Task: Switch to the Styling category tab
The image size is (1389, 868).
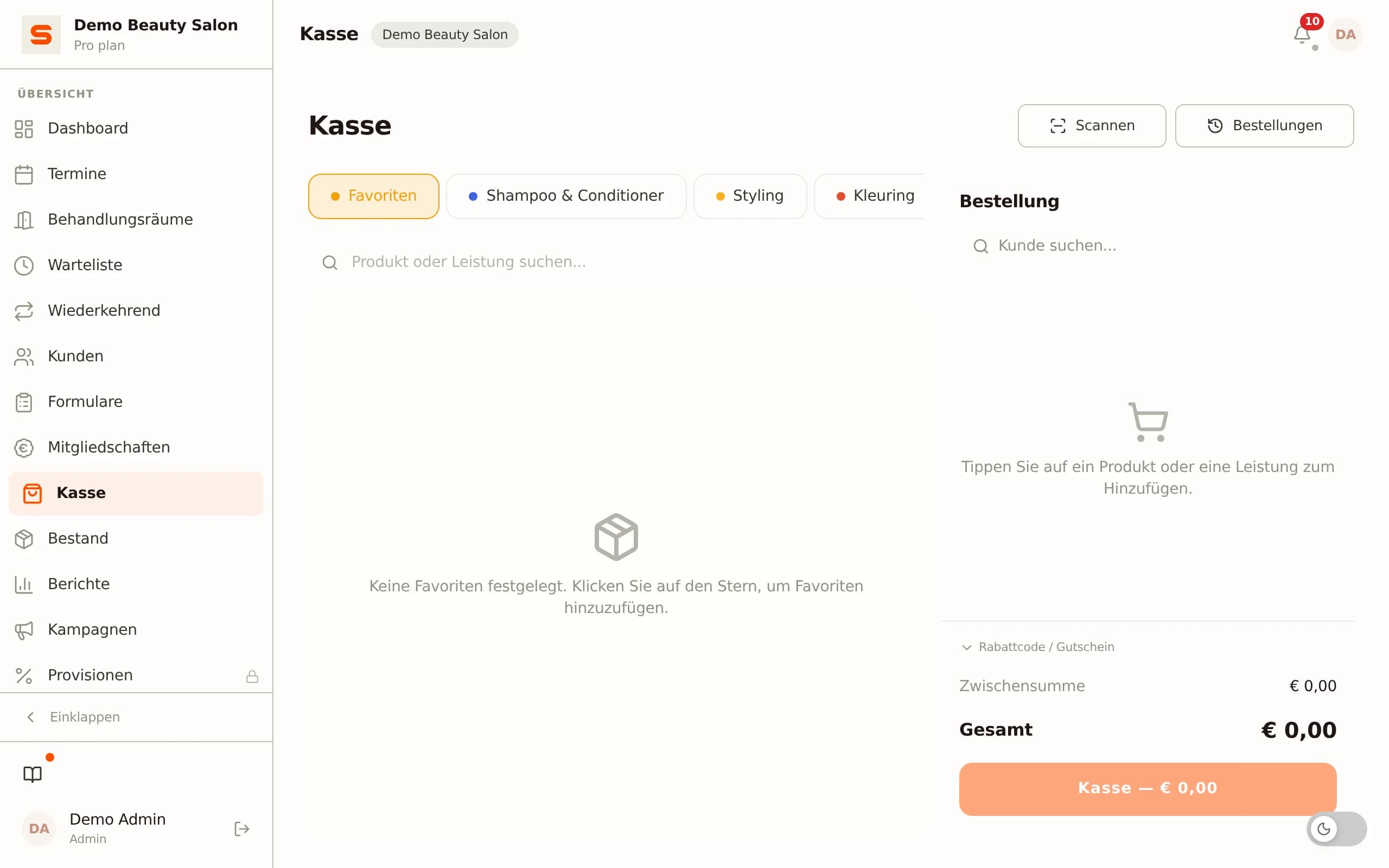Action: (x=750, y=196)
